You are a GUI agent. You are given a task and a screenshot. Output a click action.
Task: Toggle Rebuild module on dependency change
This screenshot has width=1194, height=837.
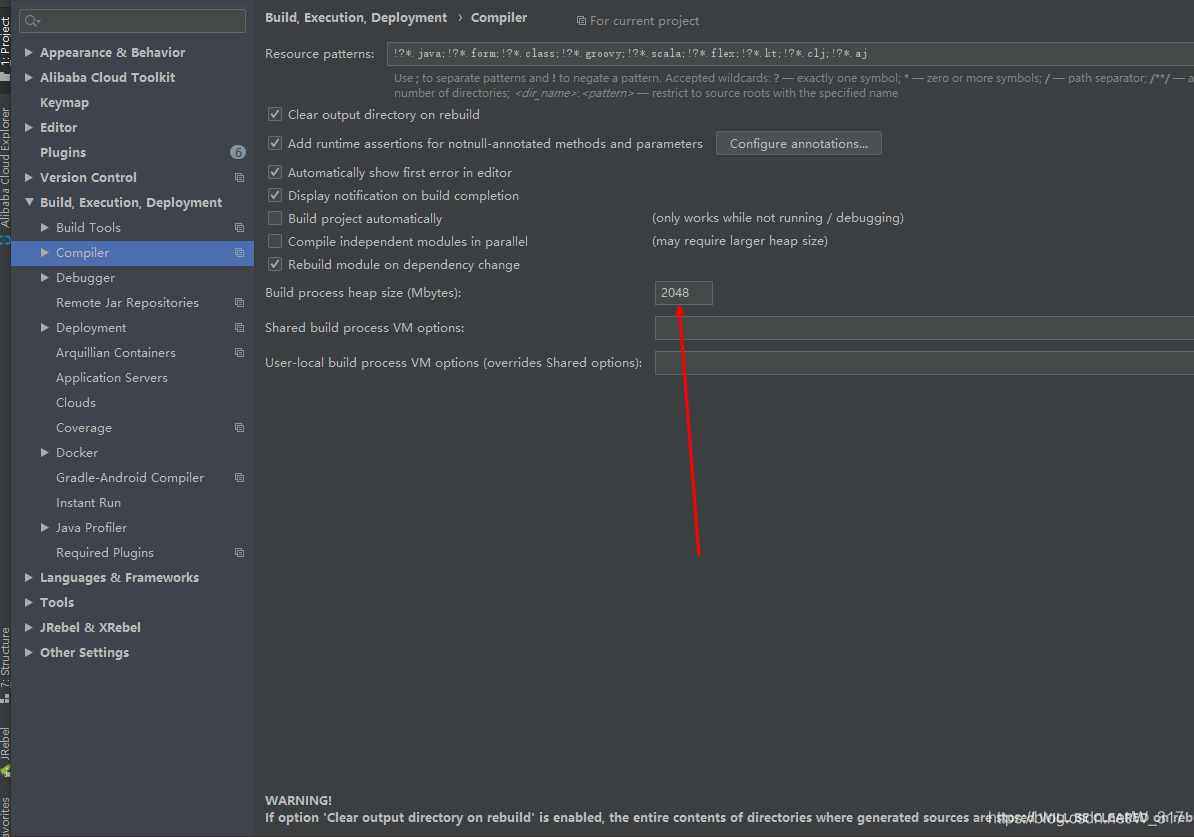coord(275,264)
